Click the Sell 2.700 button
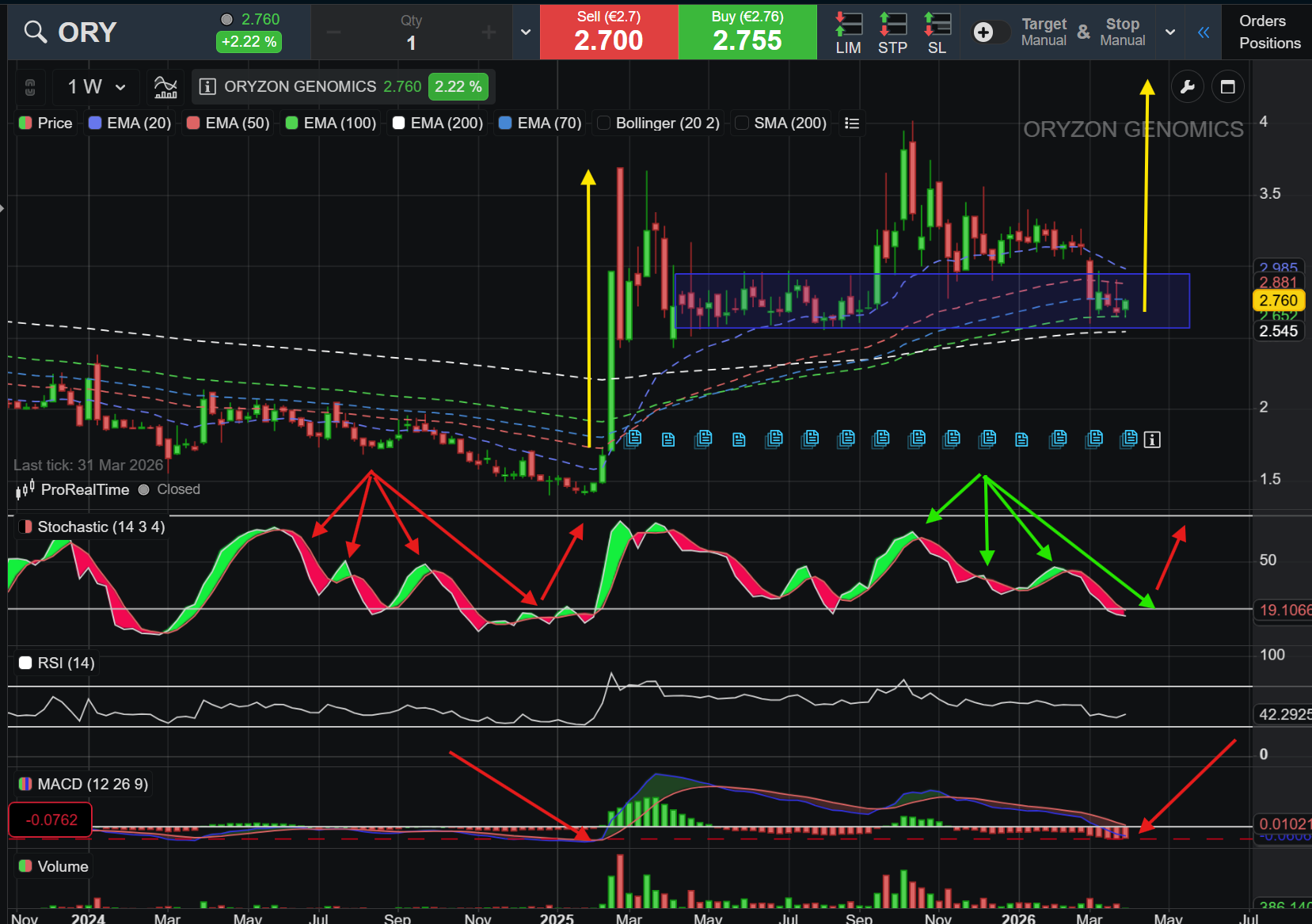 point(608,32)
